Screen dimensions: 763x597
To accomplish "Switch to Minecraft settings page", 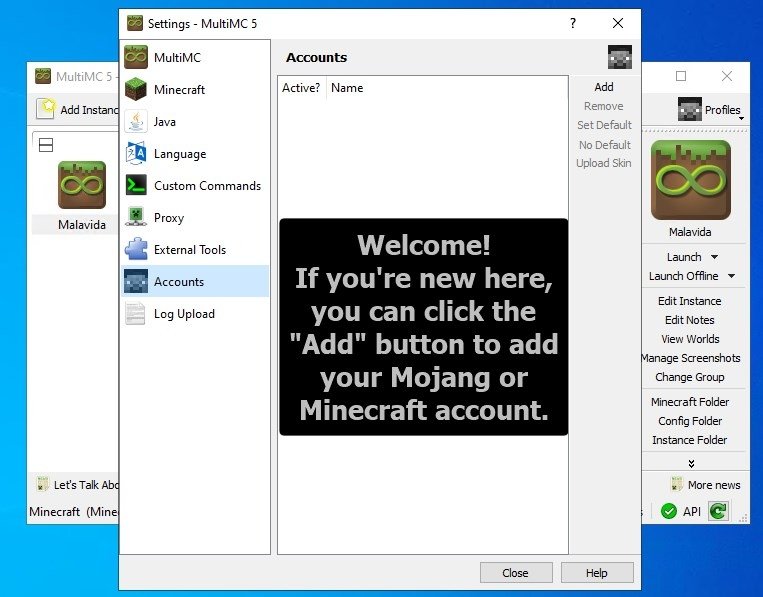I will tap(195, 90).
